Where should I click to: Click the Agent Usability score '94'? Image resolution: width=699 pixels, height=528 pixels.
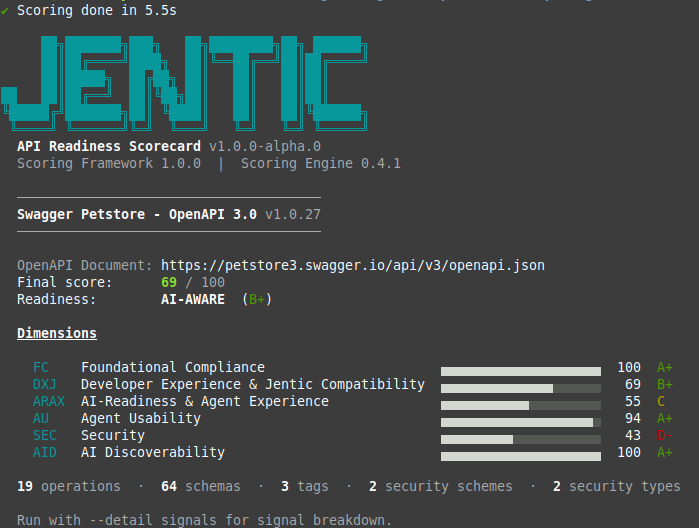[633, 418]
